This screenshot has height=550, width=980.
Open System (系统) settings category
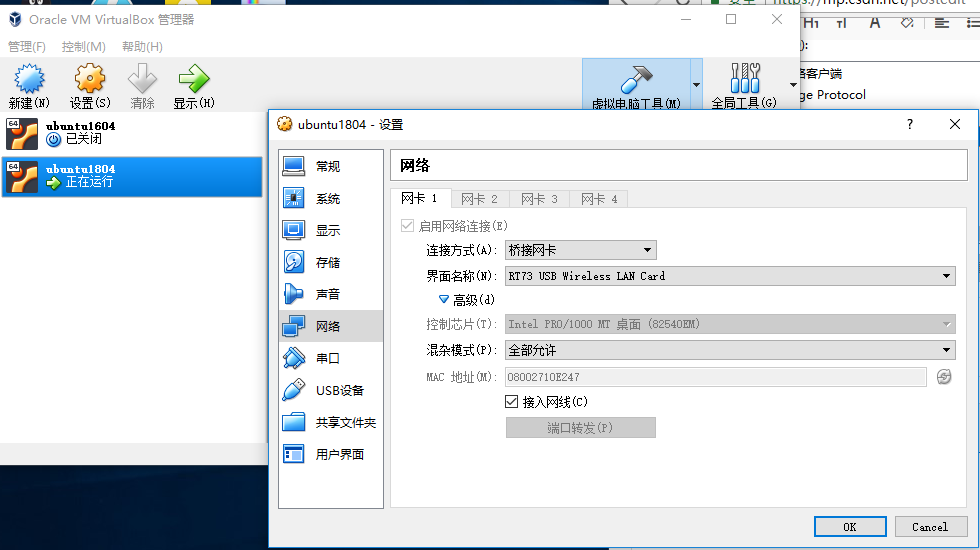point(331,199)
